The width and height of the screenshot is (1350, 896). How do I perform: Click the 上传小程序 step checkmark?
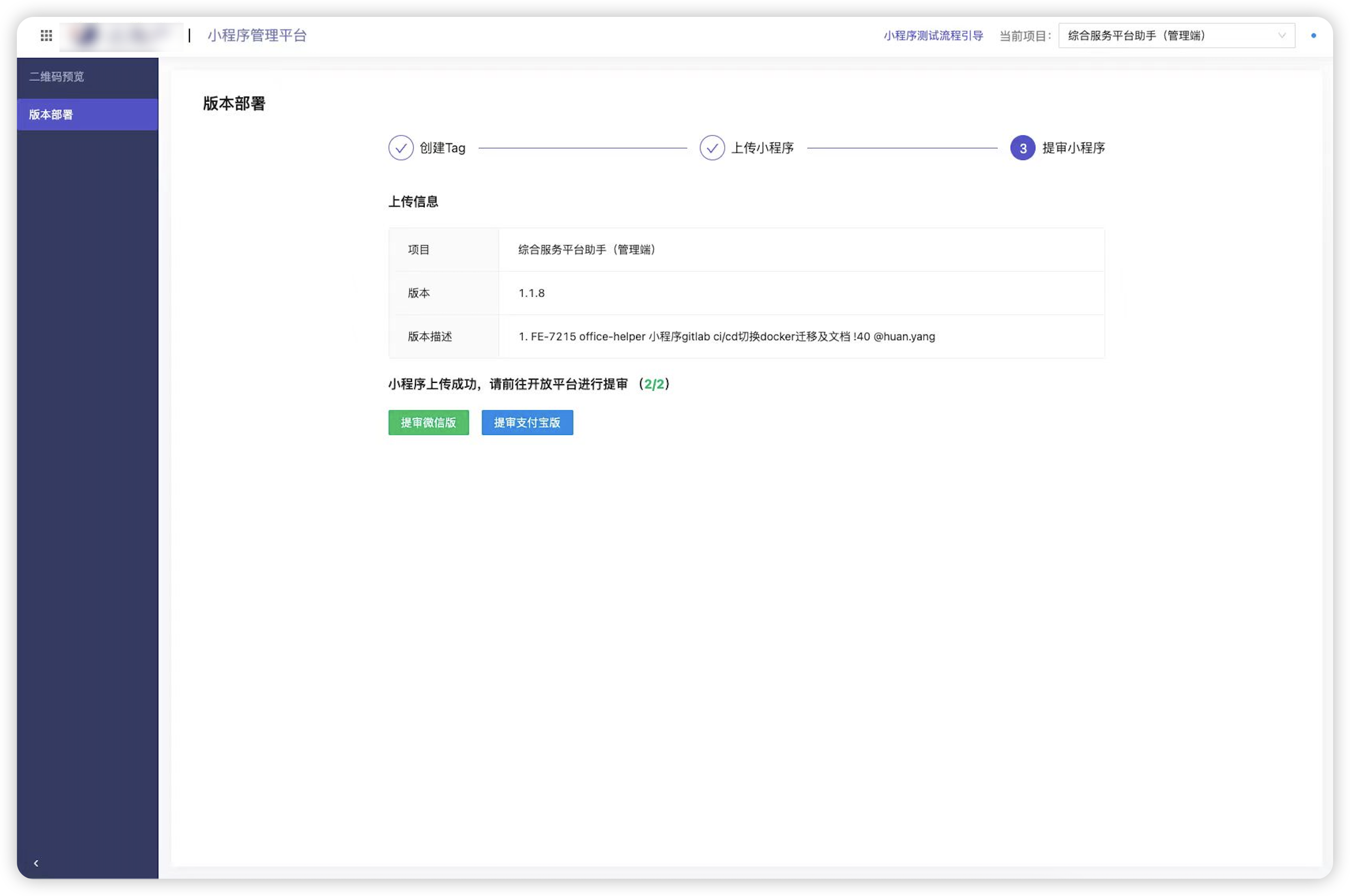712,148
